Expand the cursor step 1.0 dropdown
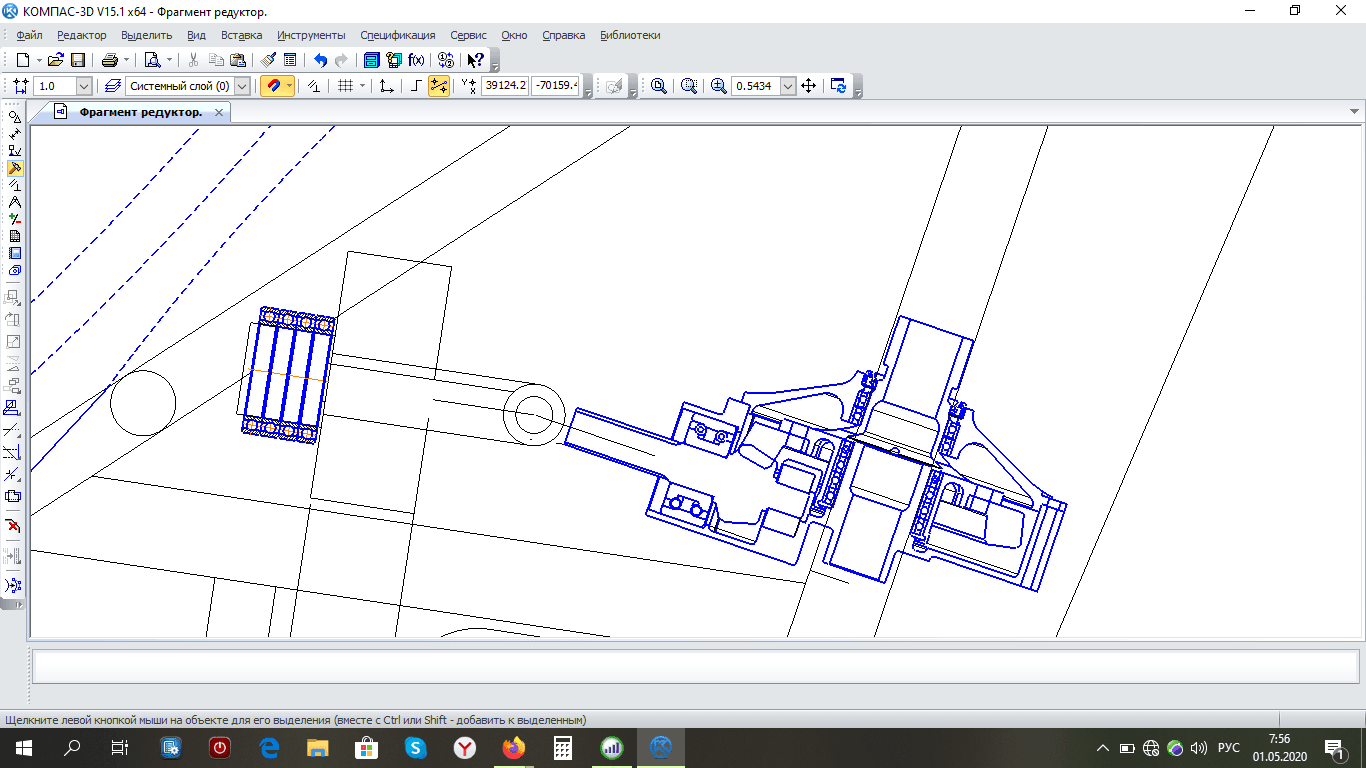 83,86
